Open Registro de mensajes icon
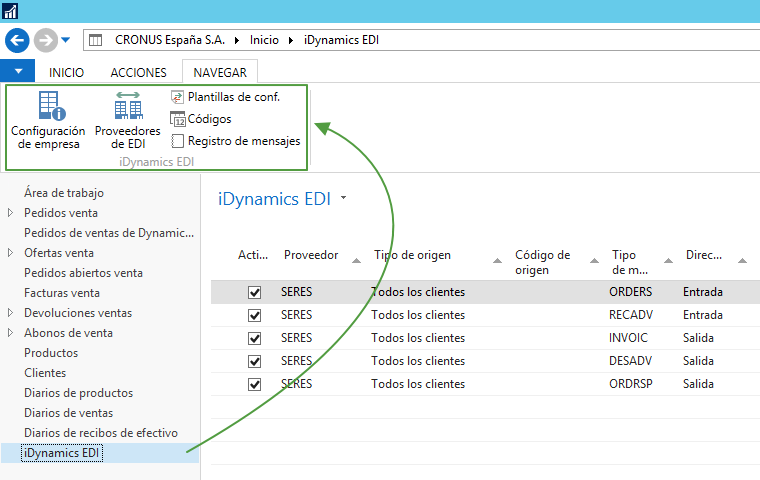Screen dimensions: 760x480 click(x=177, y=141)
